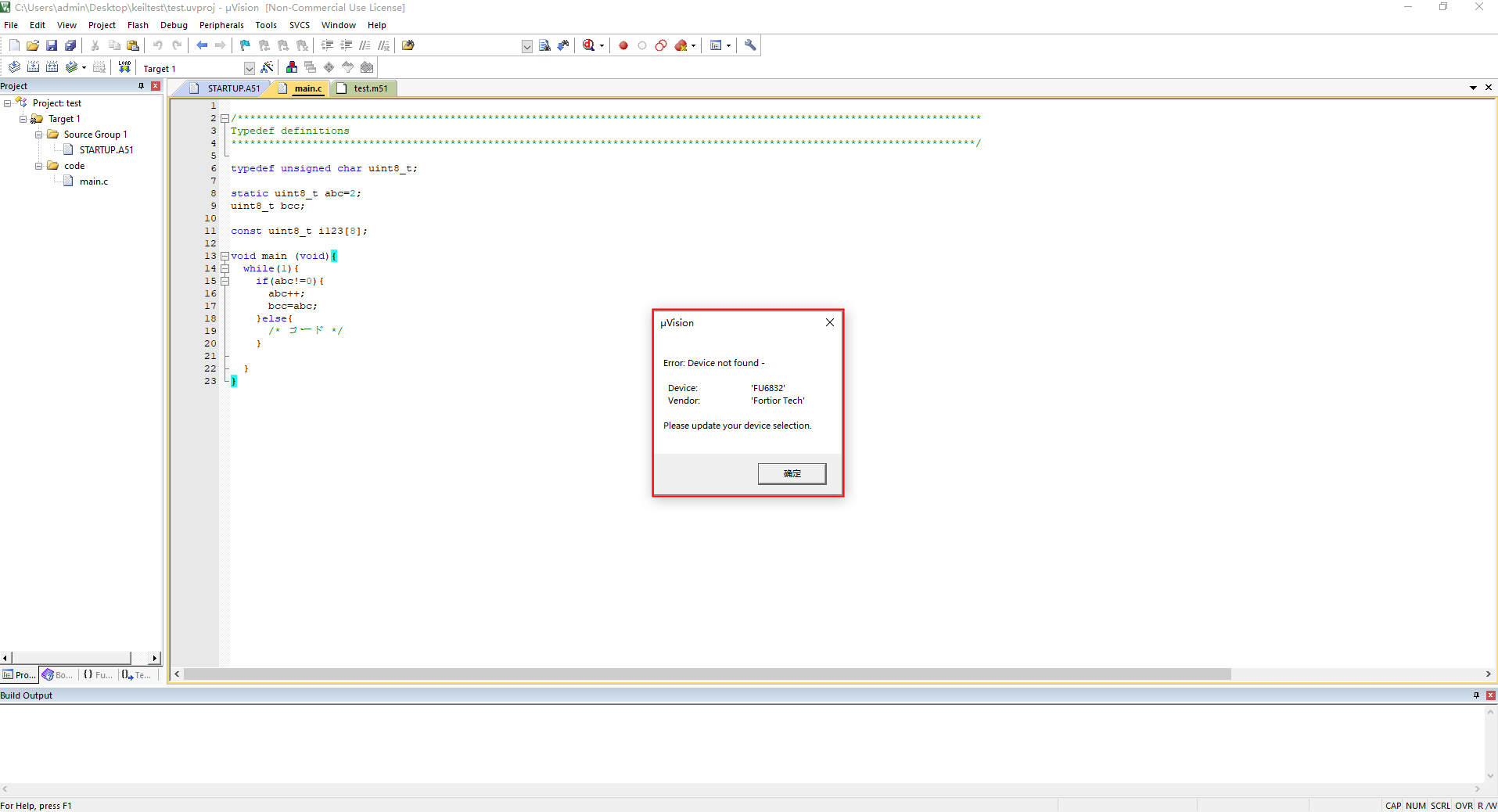The image size is (1498, 812).
Task: Open the Target 1 selection dropdown
Action: pyautogui.click(x=249, y=68)
